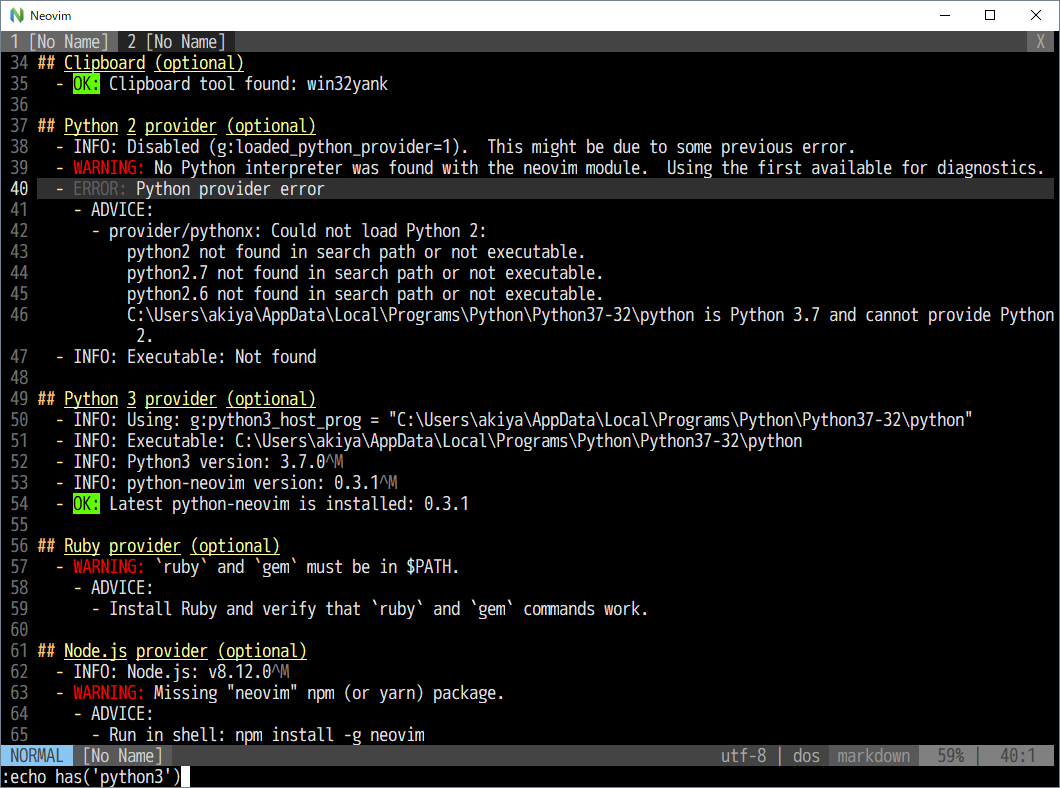Image resolution: width=1060 pixels, height=788 pixels.
Task: Click the Neovim logo icon in title bar
Action: tap(16, 15)
